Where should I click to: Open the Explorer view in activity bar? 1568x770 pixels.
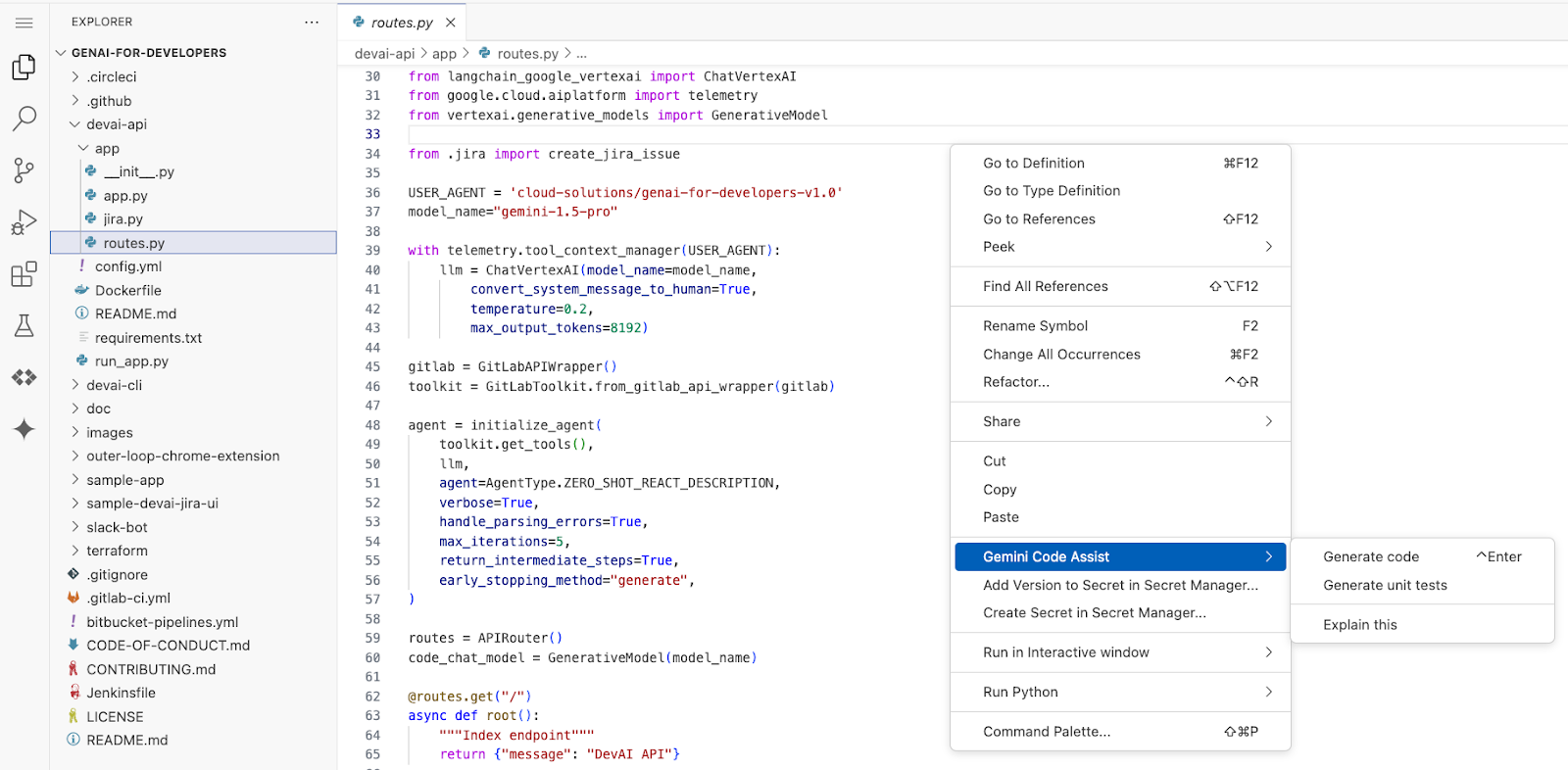24,67
